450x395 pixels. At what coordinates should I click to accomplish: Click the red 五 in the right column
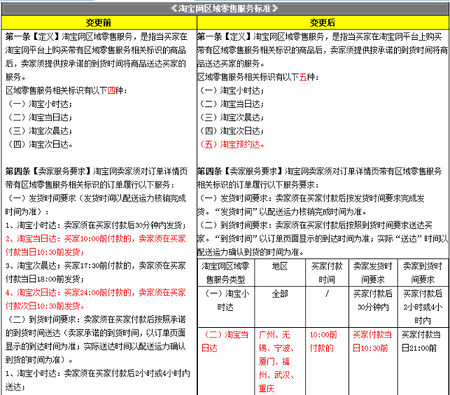[x=303, y=77]
